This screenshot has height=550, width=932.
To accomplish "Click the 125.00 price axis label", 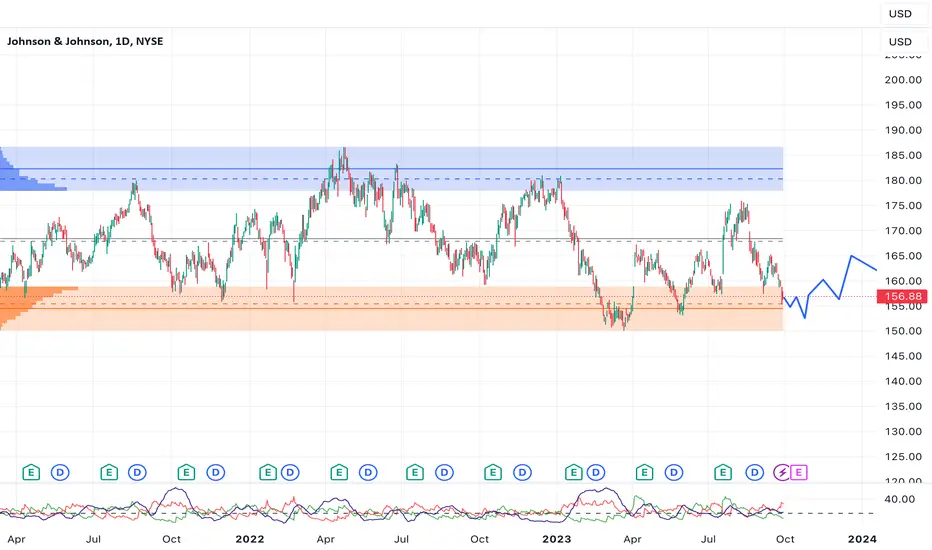I will point(903,457).
